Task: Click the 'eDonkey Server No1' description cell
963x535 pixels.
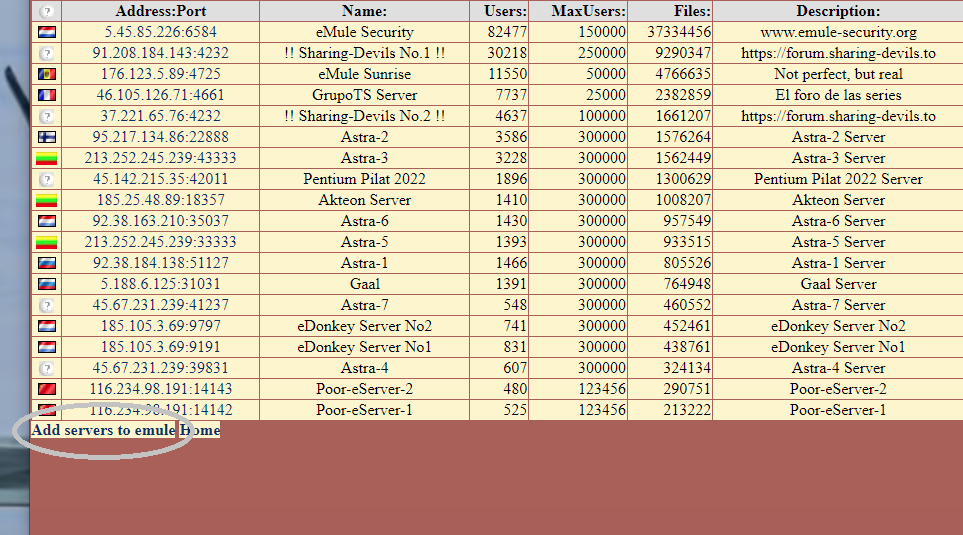Action: pyautogui.click(x=838, y=347)
